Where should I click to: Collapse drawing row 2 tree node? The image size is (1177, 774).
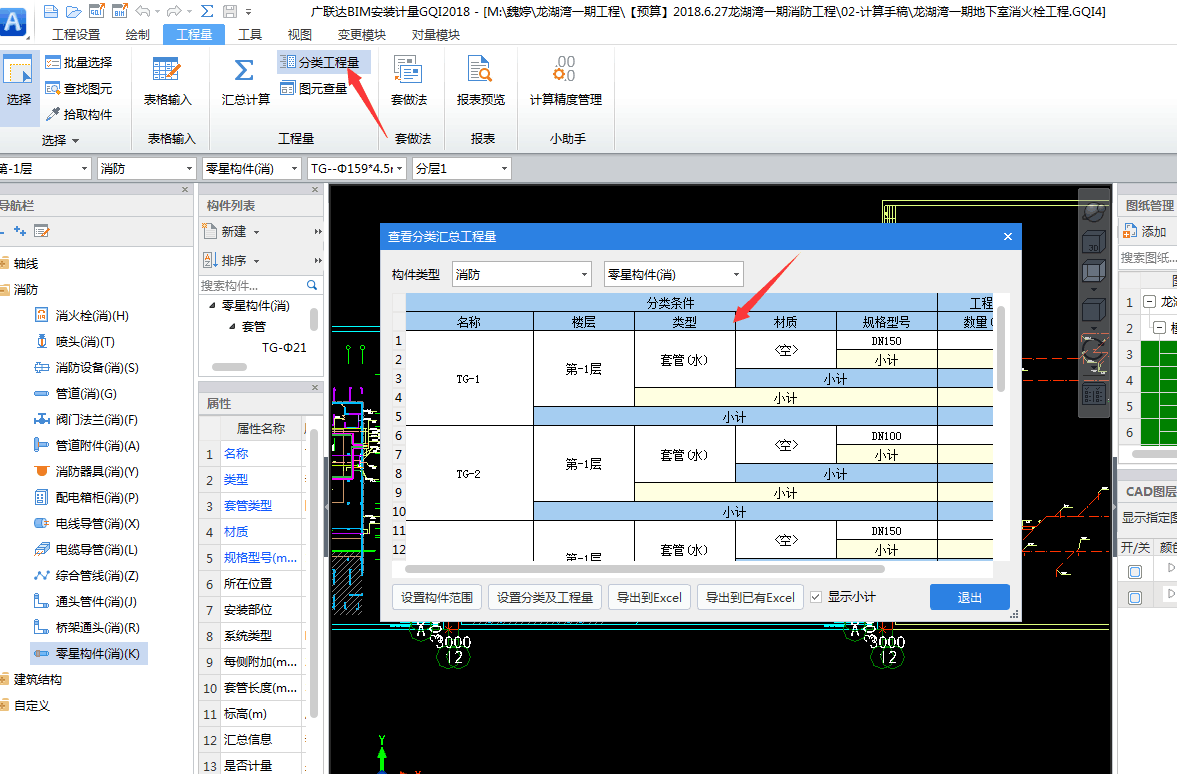coord(1160,327)
